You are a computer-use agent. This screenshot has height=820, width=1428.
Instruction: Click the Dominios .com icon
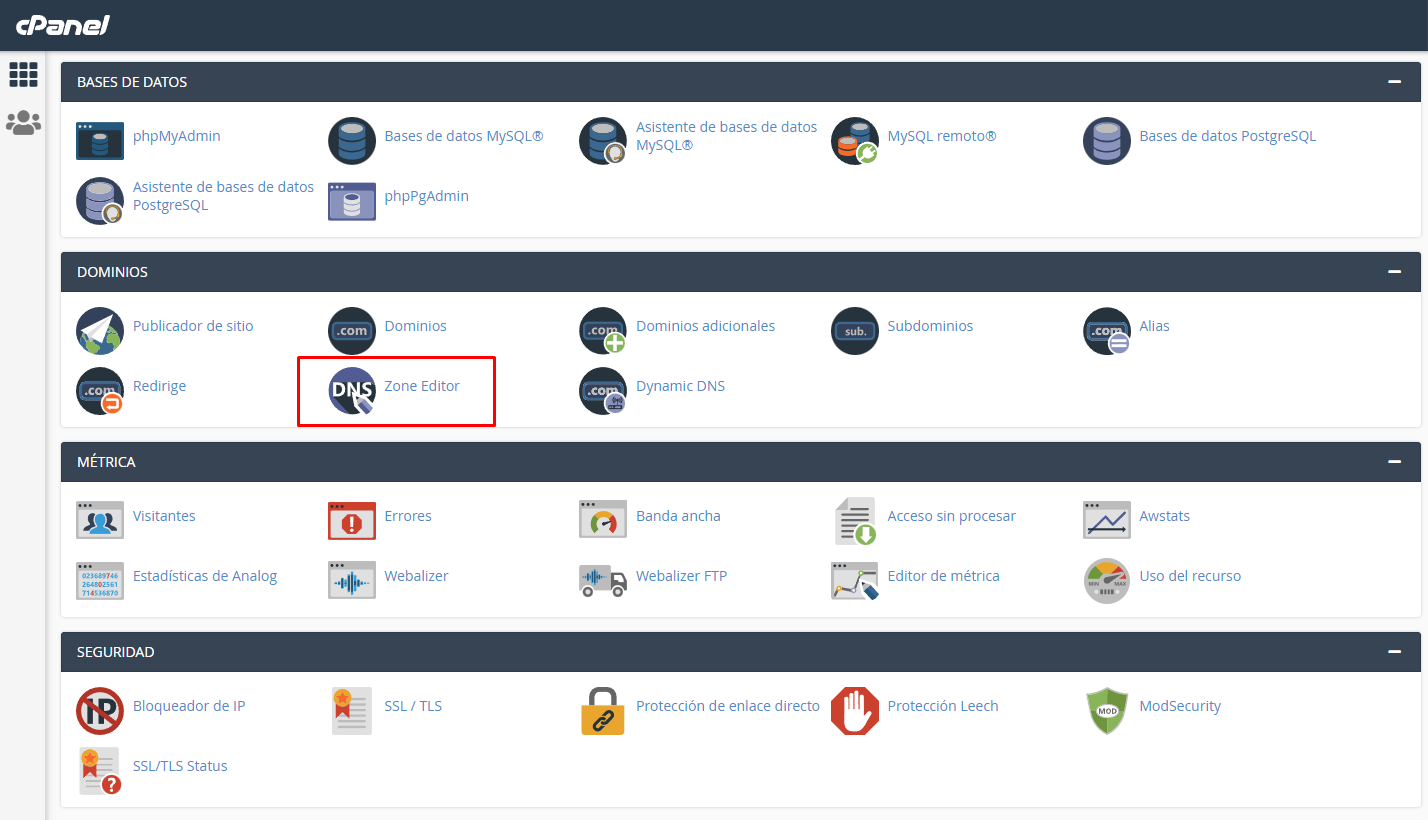[x=352, y=331]
